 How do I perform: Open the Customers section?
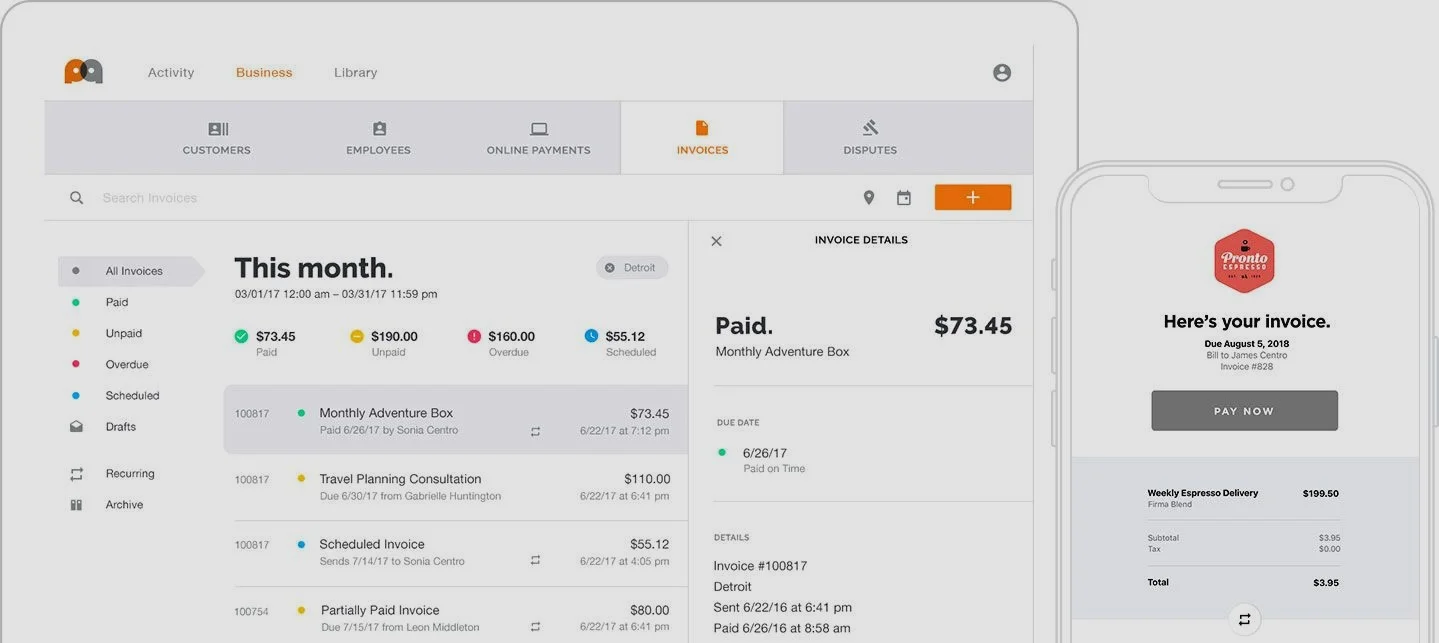pyautogui.click(x=217, y=138)
